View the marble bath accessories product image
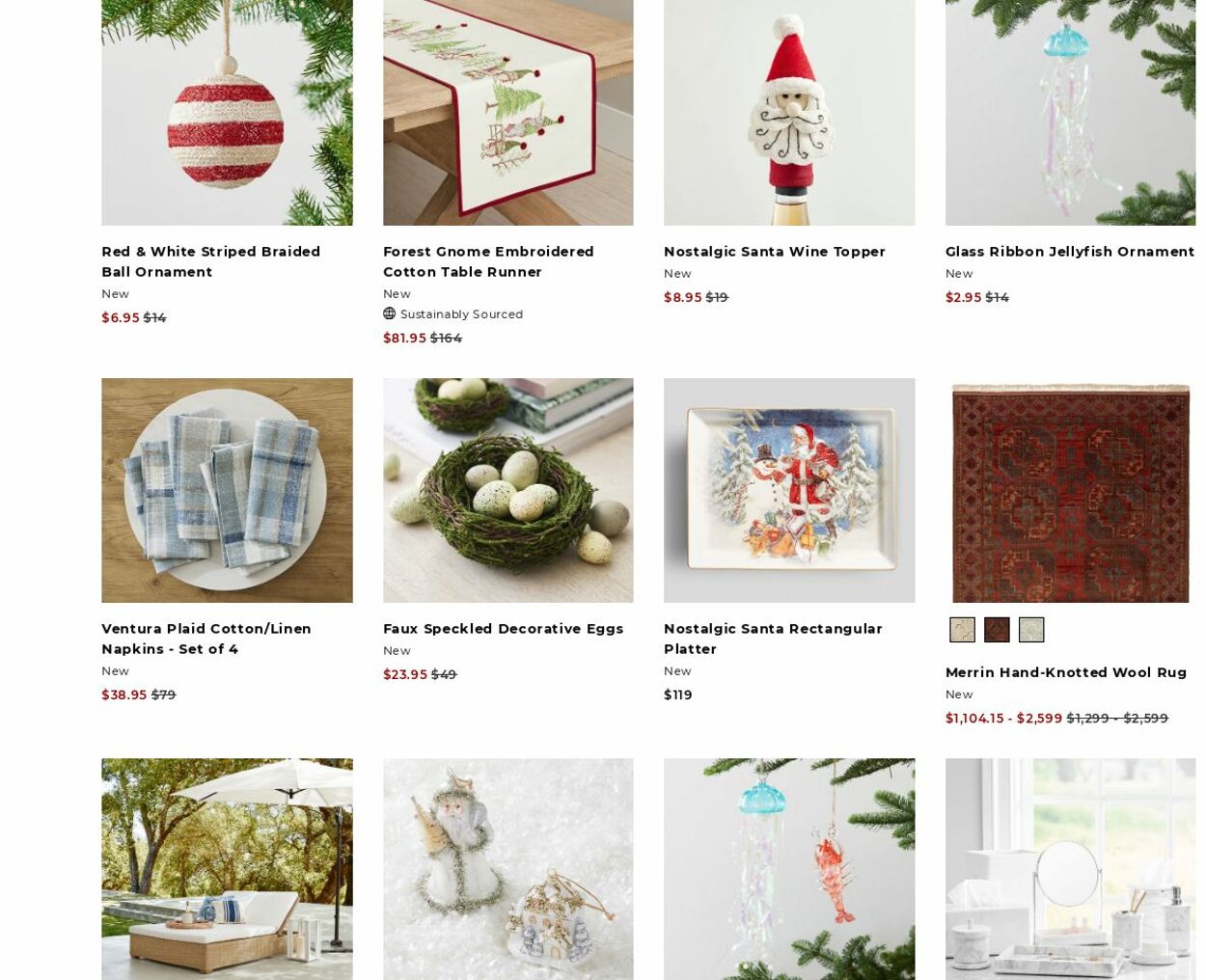Viewport: 1206px width, 980px height. coord(1071,869)
